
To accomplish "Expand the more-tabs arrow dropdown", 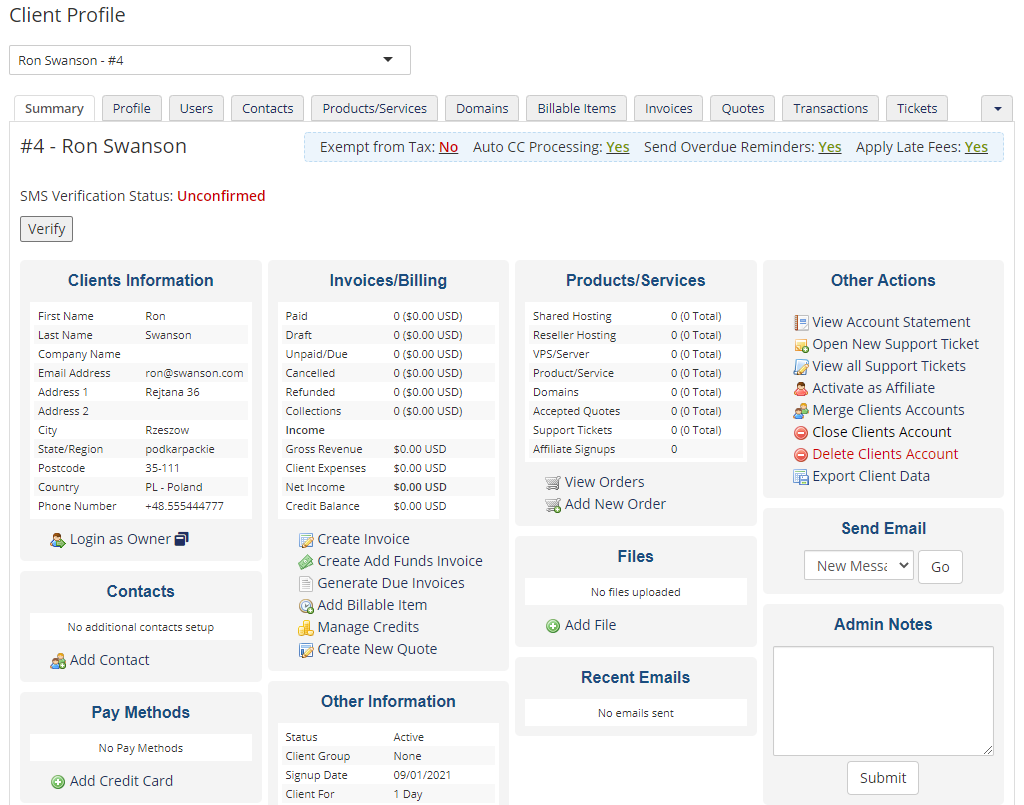I will pyautogui.click(x=997, y=108).
